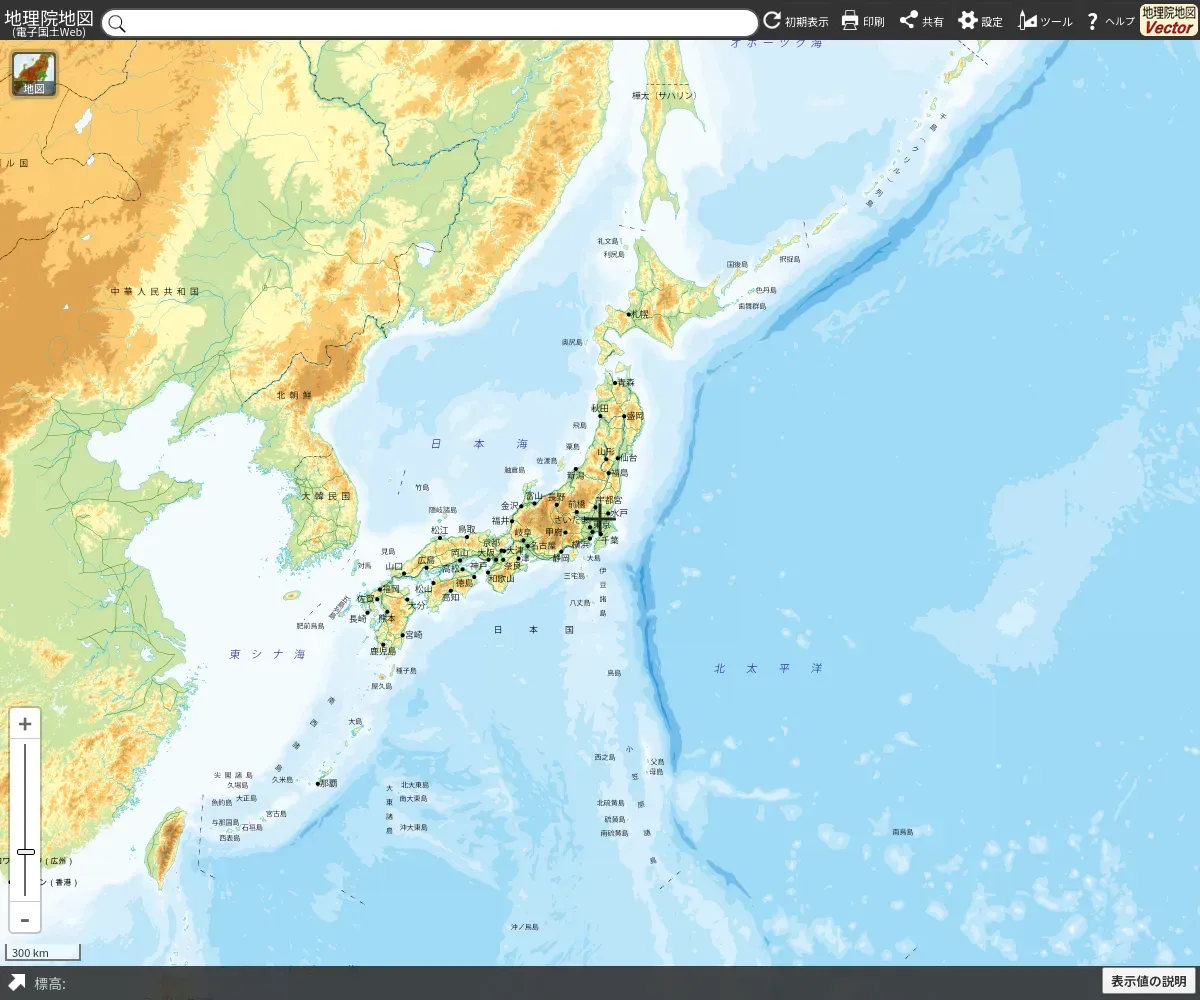Click the 札幌 city label
The image size is (1200, 1000).
(x=641, y=314)
